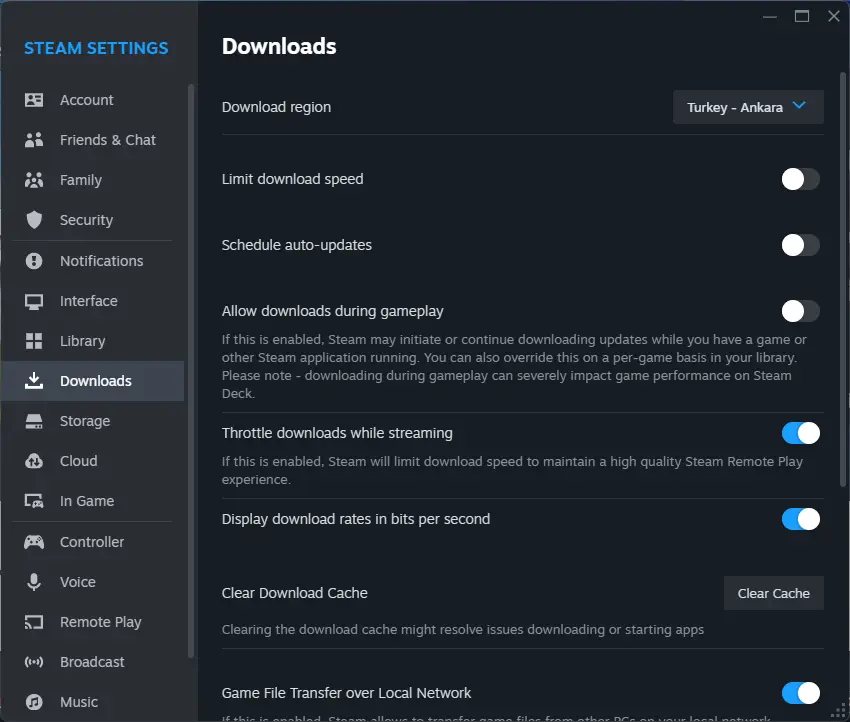Image resolution: width=850 pixels, height=722 pixels.
Task: Click the Friends & Chat people icon
Action: click(x=34, y=140)
